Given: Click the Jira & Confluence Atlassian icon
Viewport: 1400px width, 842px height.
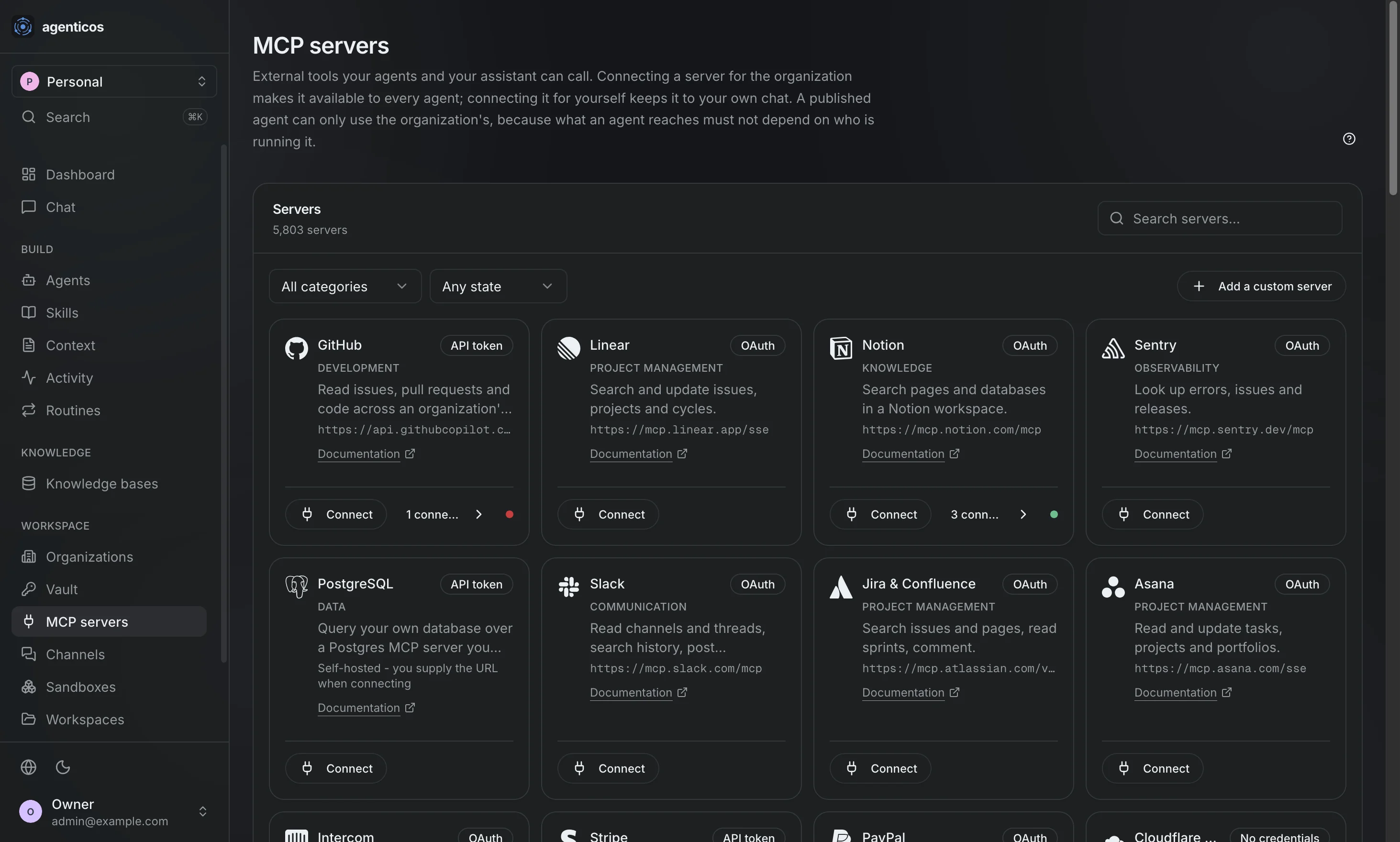Looking at the screenshot, I should [841, 587].
